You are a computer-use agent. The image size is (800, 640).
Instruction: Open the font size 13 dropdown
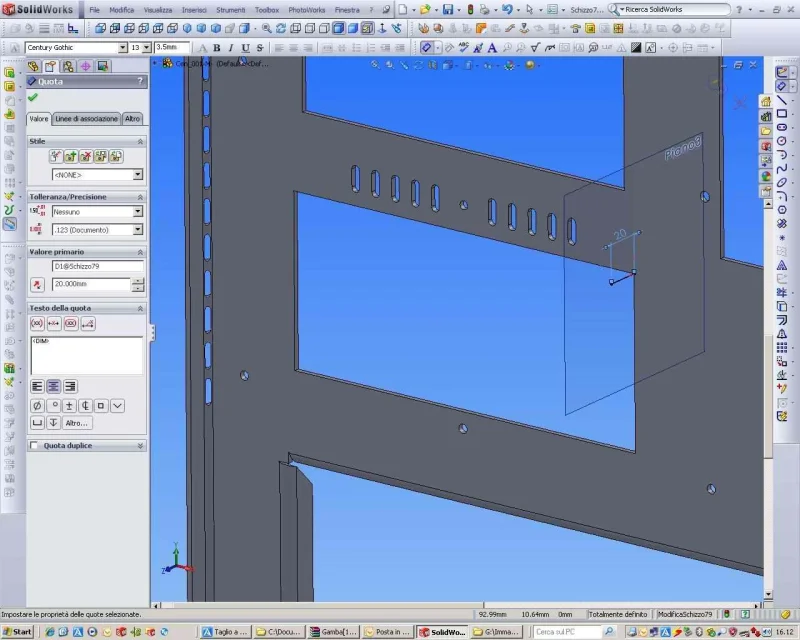[x=146, y=47]
